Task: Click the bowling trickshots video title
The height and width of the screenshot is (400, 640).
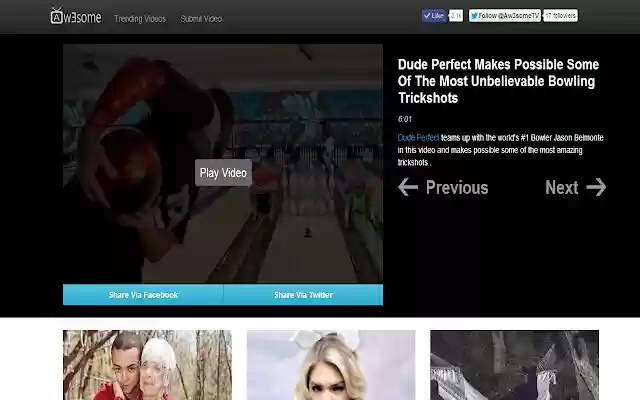Action: pos(498,81)
